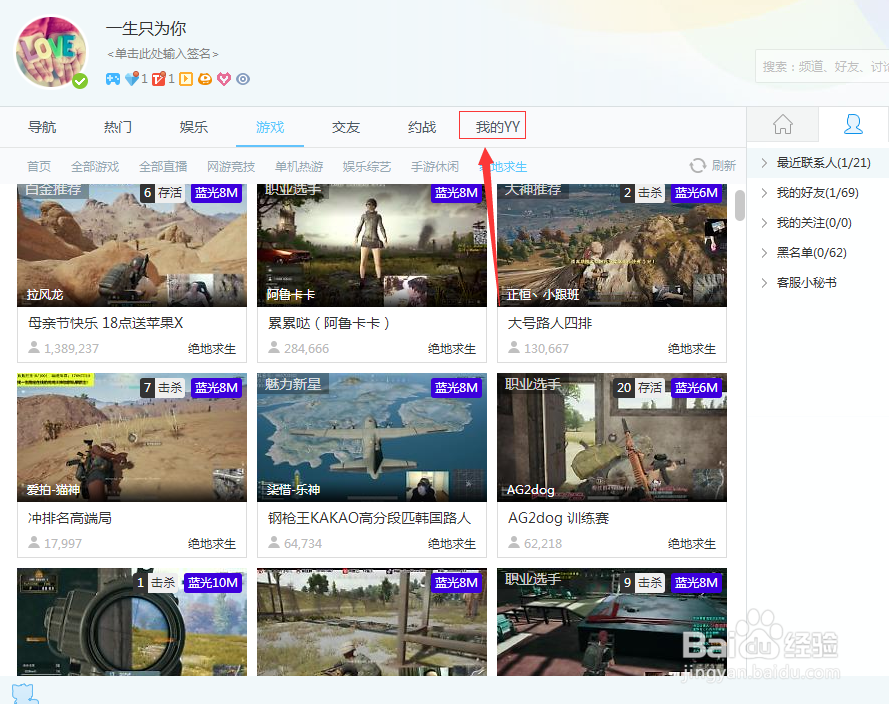Image resolution: width=889 pixels, height=704 pixels.
Task: Click 绝地求生 tag on 冲排名高端局 card
Action: point(212,544)
